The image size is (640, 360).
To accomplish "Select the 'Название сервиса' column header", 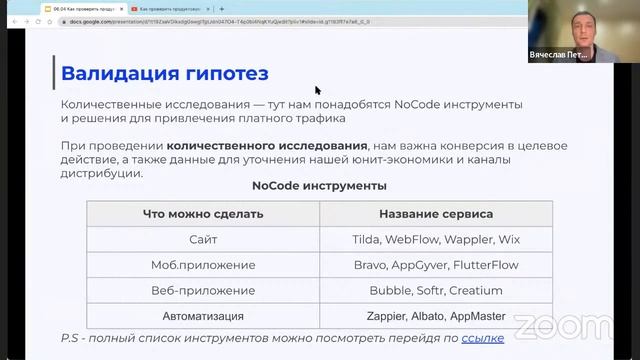I will point(436,214).
